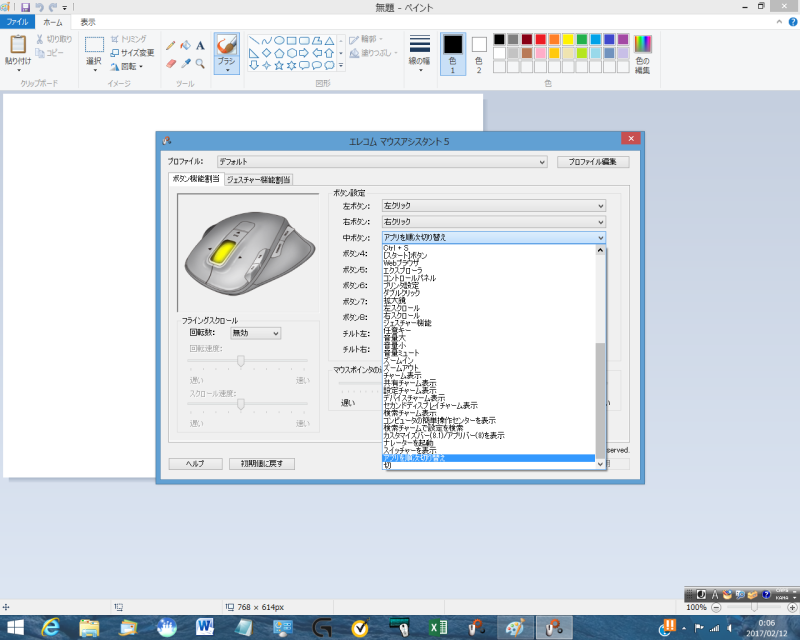Open the Brushes (ブラシ) dropdown arrow

pyautogui.click(x=227, y=70)
